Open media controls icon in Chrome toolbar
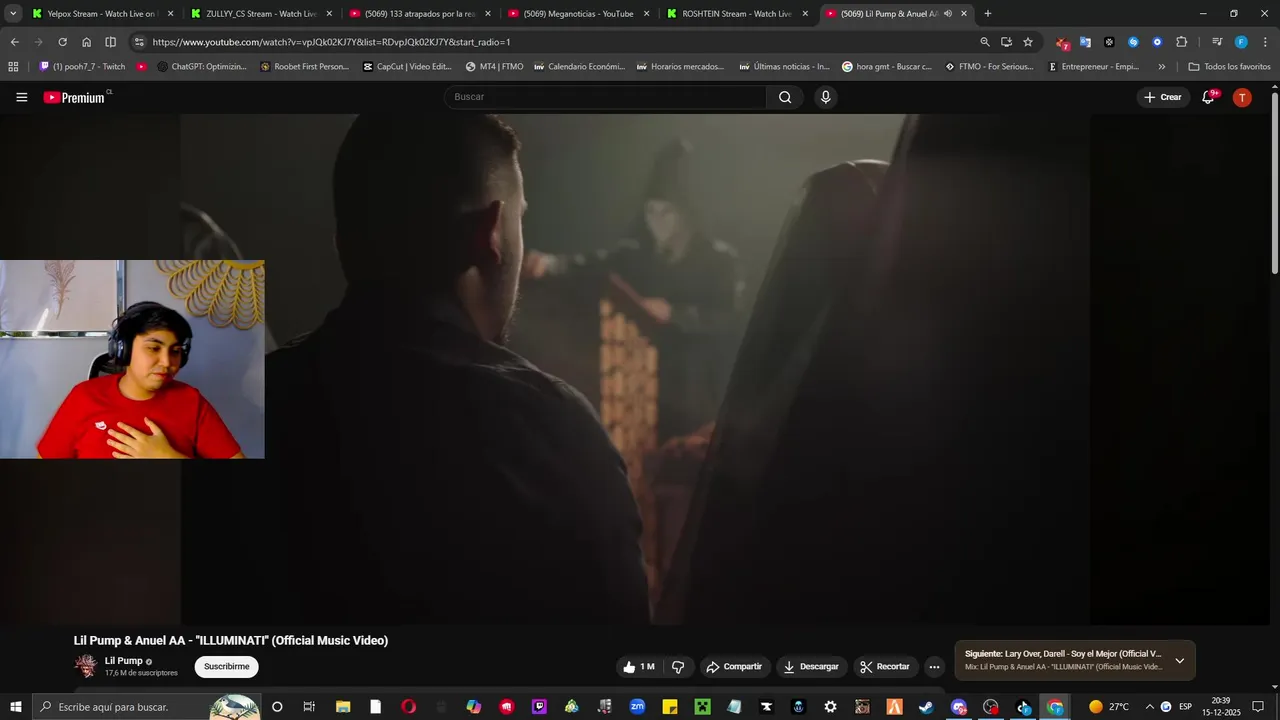Screen dimensions: 1280x720 (x=1217, y=42)
